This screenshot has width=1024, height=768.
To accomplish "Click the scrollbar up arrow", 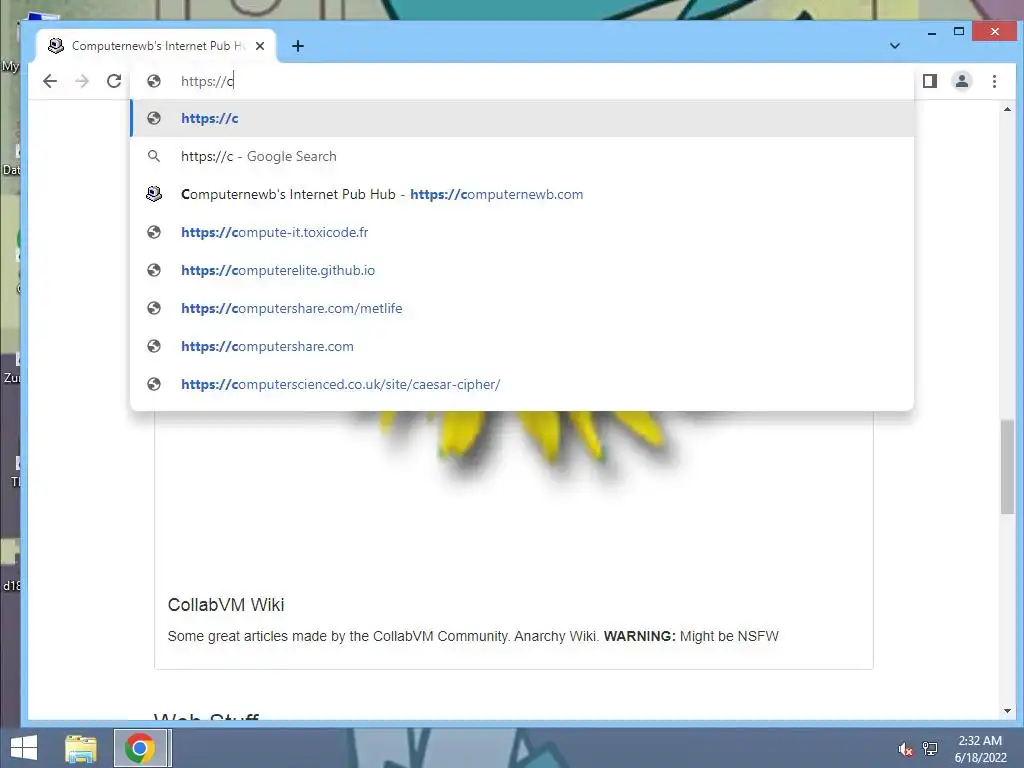I will pyautogui.click(x=1007, y=110).
